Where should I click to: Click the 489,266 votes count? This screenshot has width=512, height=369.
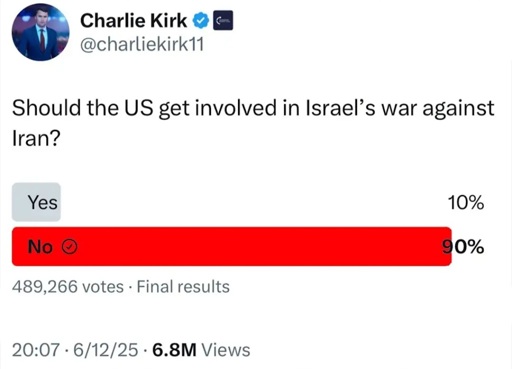tap(68, 287)
